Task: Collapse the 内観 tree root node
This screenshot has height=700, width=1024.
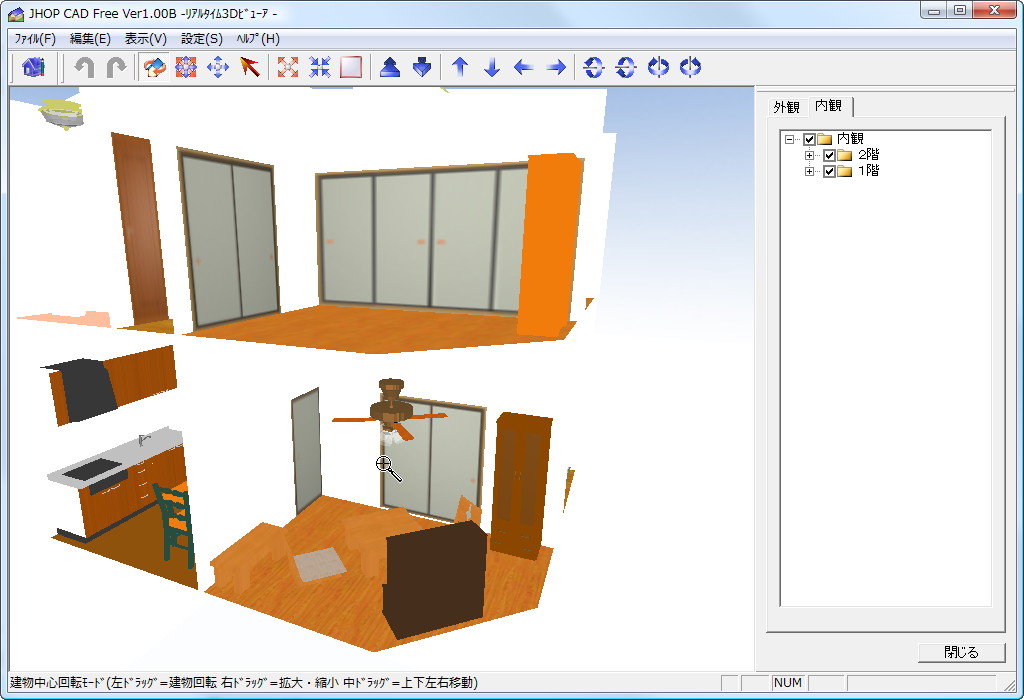Action: (790, 139)
